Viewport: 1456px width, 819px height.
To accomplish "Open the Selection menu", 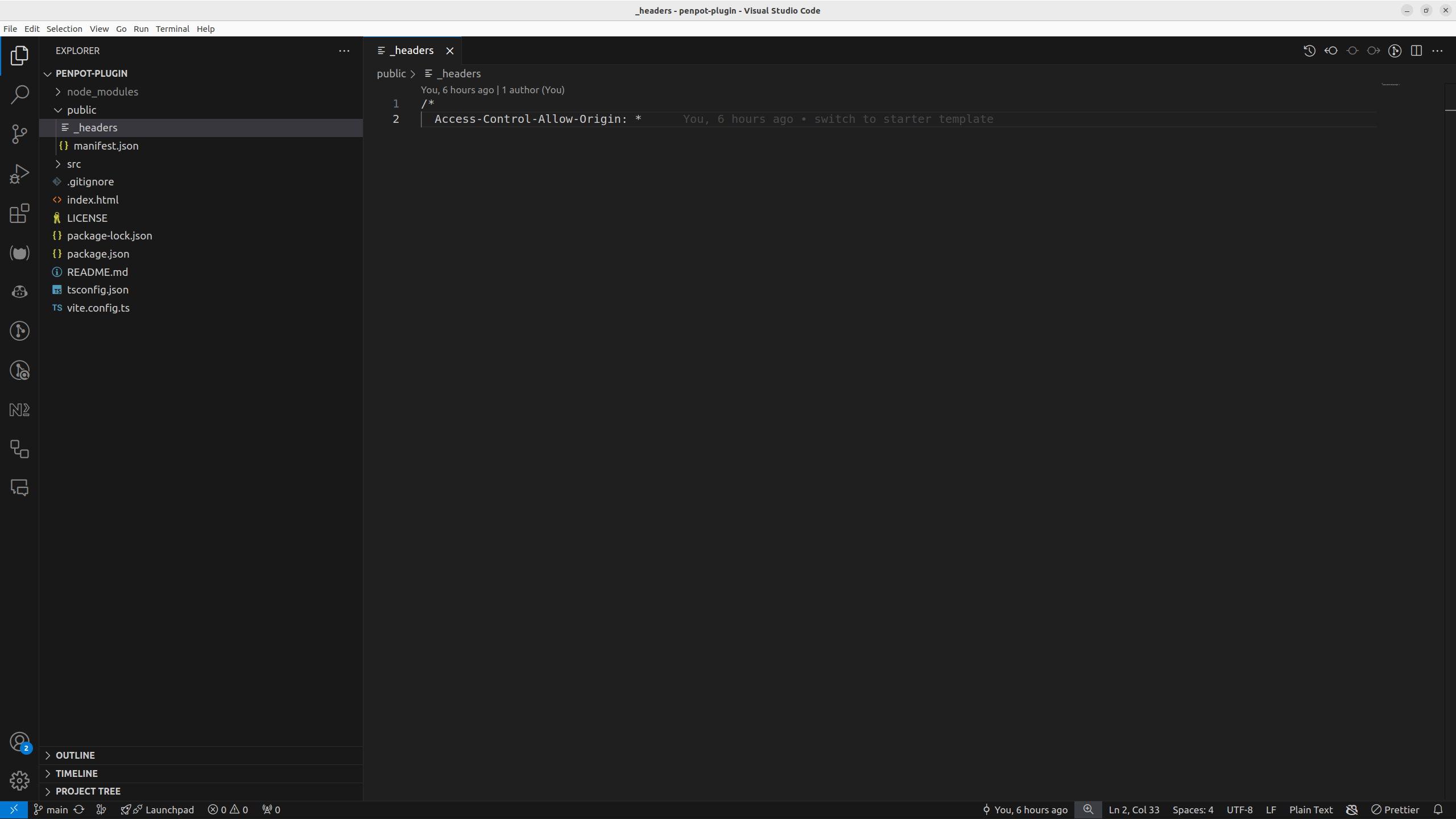I will (x=64, y=29).
